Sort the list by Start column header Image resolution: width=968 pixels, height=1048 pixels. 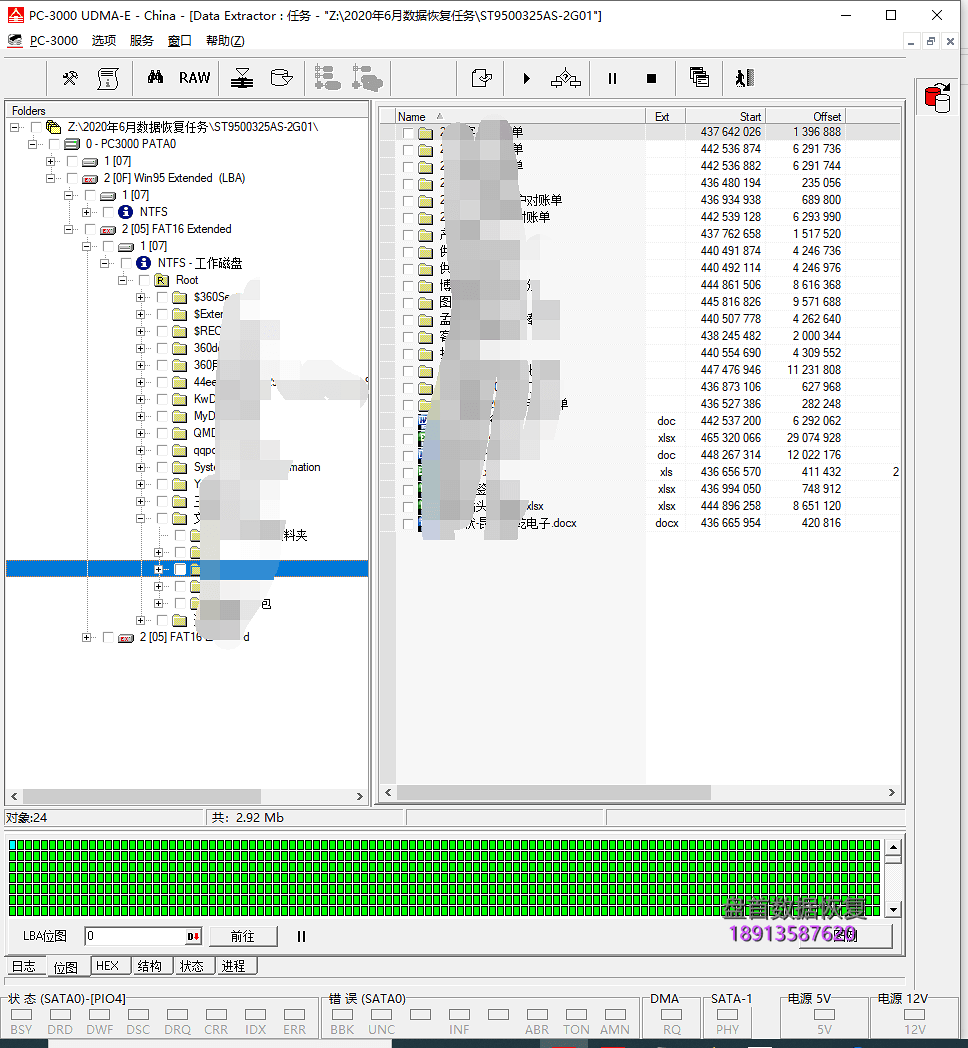click(725, 116)
